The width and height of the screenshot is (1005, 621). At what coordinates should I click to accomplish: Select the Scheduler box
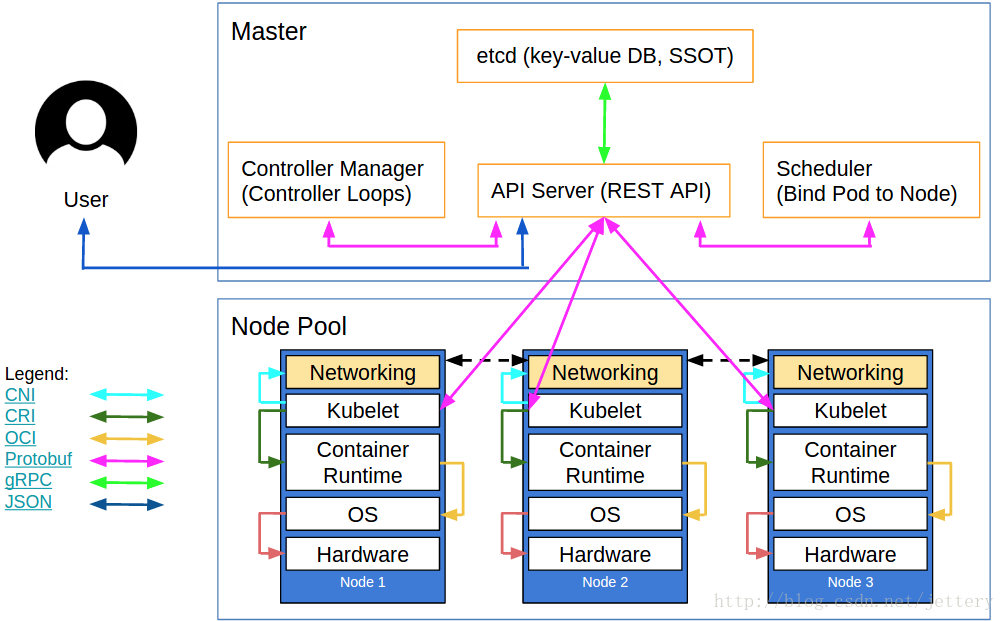tap(871, 180)
